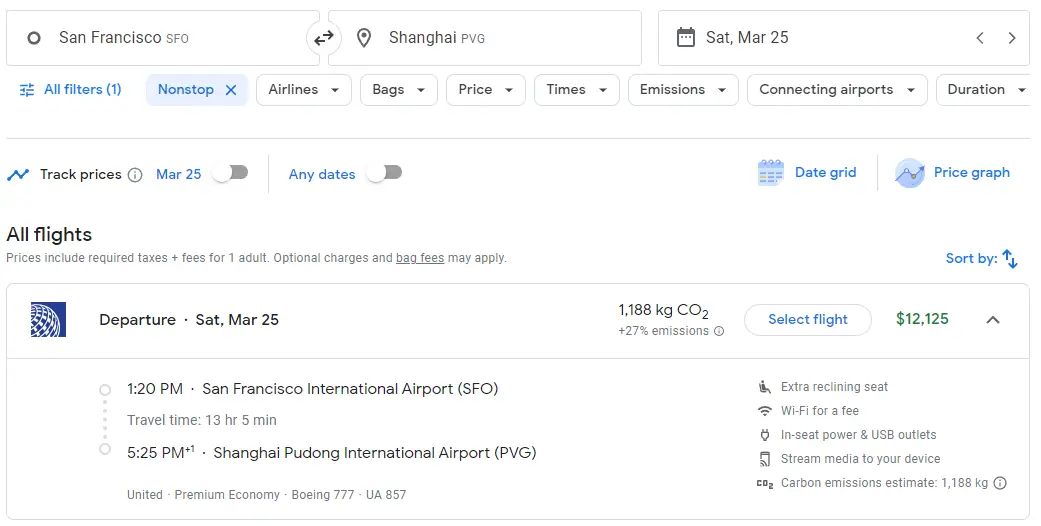
Task: Click the Sort by arrows icon
Action: coord(1010,258)
